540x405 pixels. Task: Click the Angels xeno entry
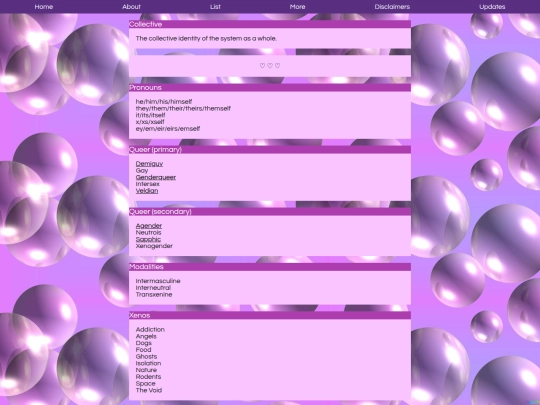coord(146,336)
